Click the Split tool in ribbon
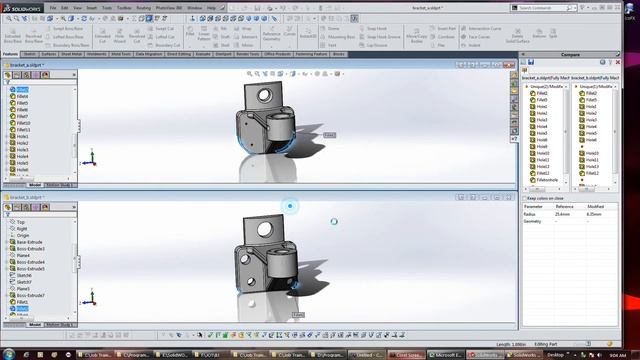The width and height of the screenshot is (640, 360). 553,33
